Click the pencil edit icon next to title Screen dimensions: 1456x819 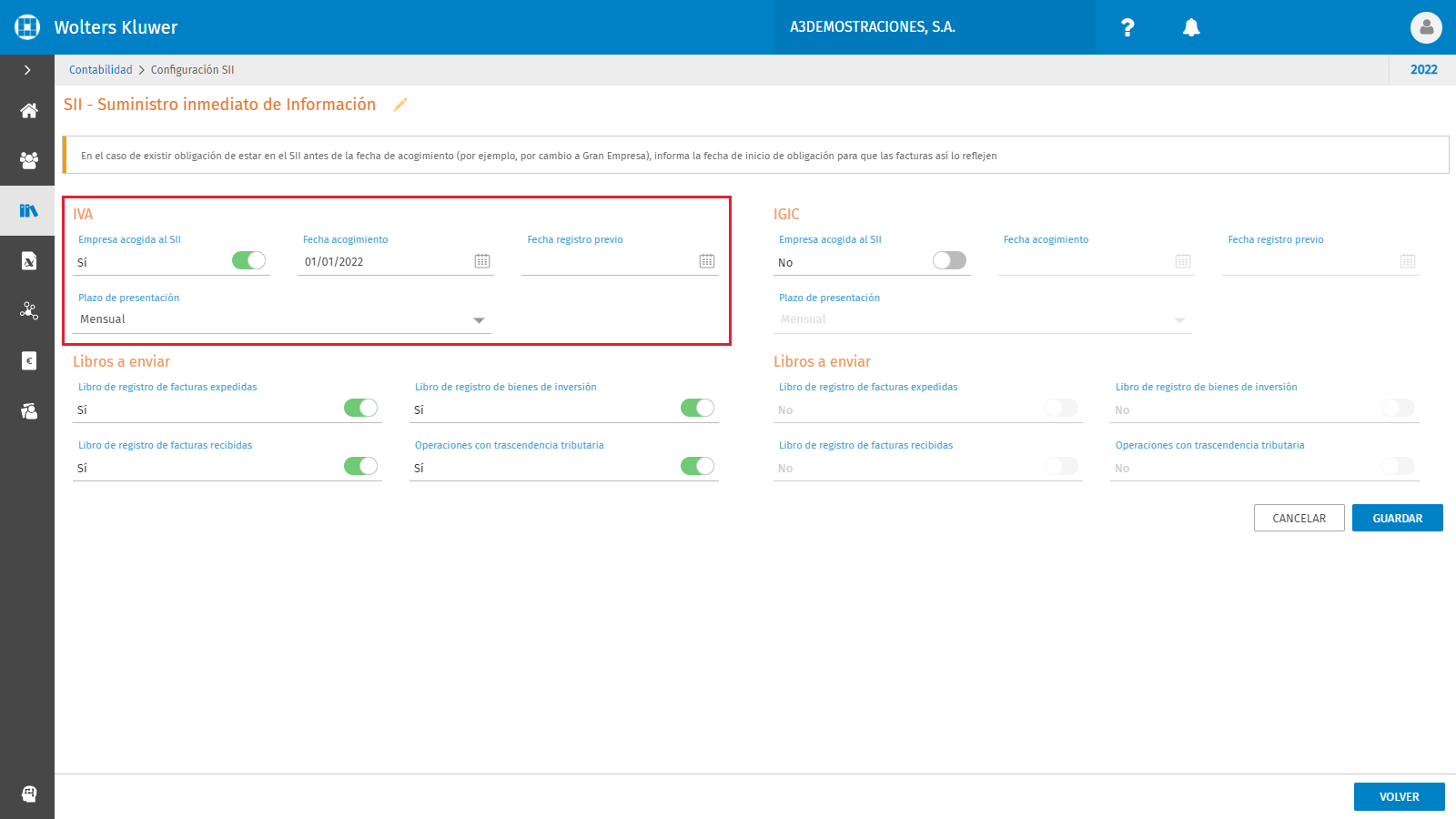[x=399, y=105]
